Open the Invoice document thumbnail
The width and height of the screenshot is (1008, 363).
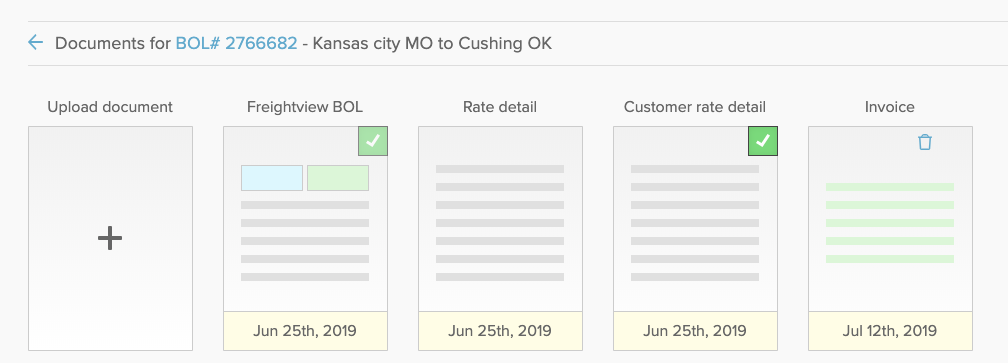pyautogui.click(x=890, y=219)
